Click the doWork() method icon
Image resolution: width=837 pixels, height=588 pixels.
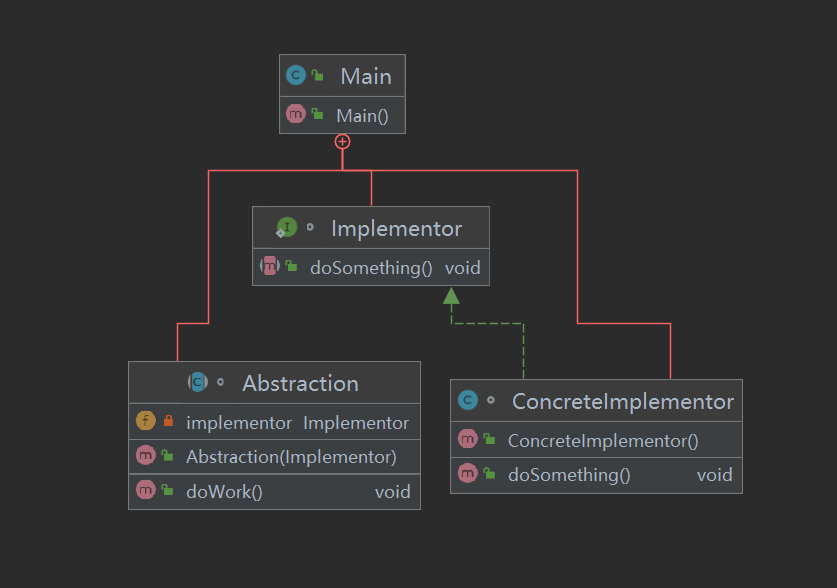coord(146,491)
